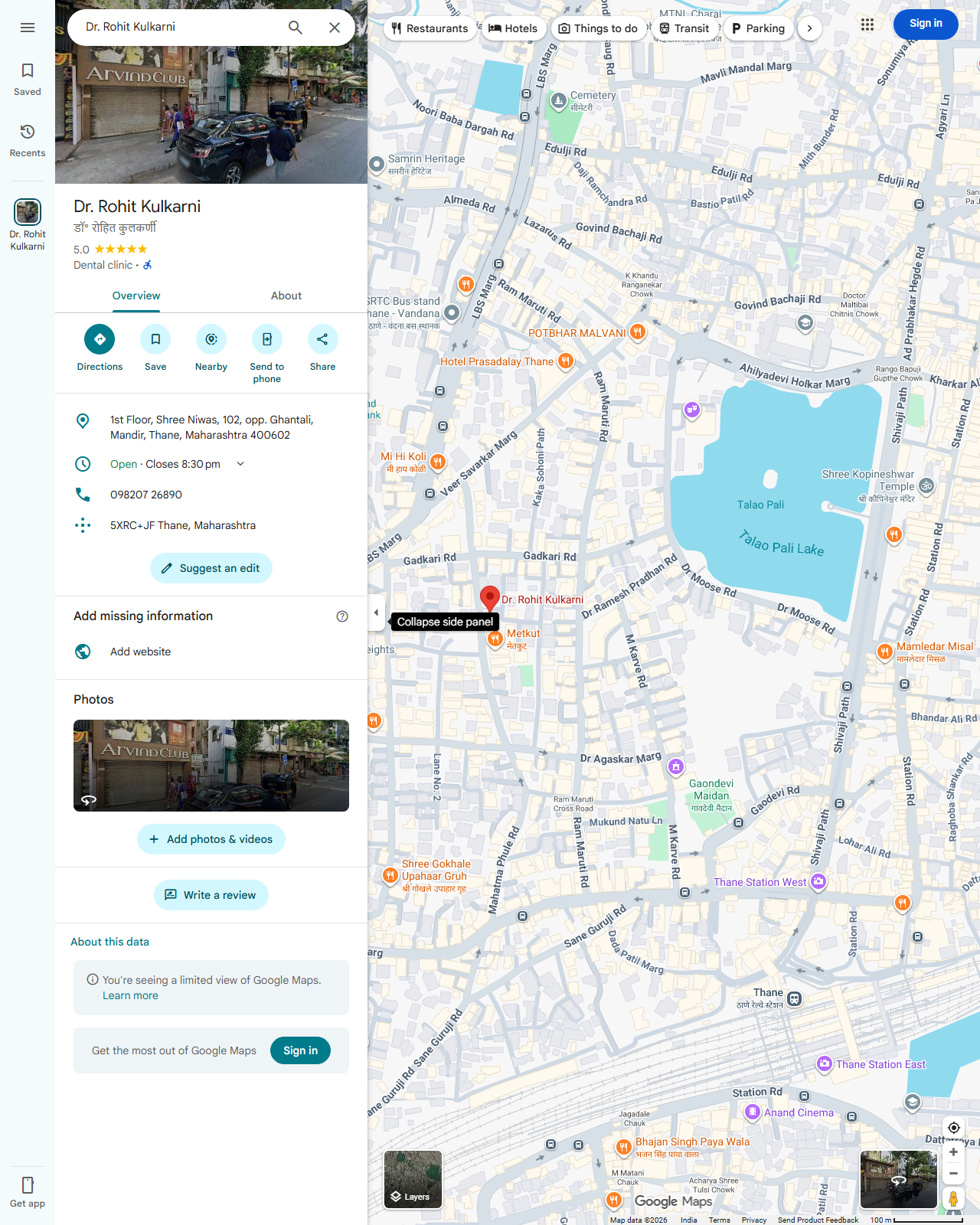
Task: Click Sign in button in side panel
Action: [x=300, y=1050]
